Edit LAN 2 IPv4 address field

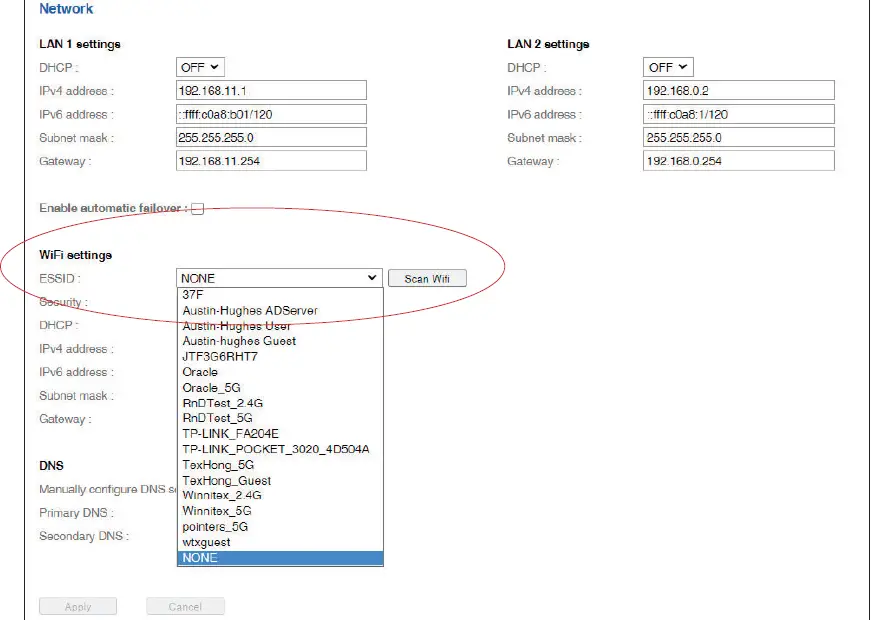point(739,91)
